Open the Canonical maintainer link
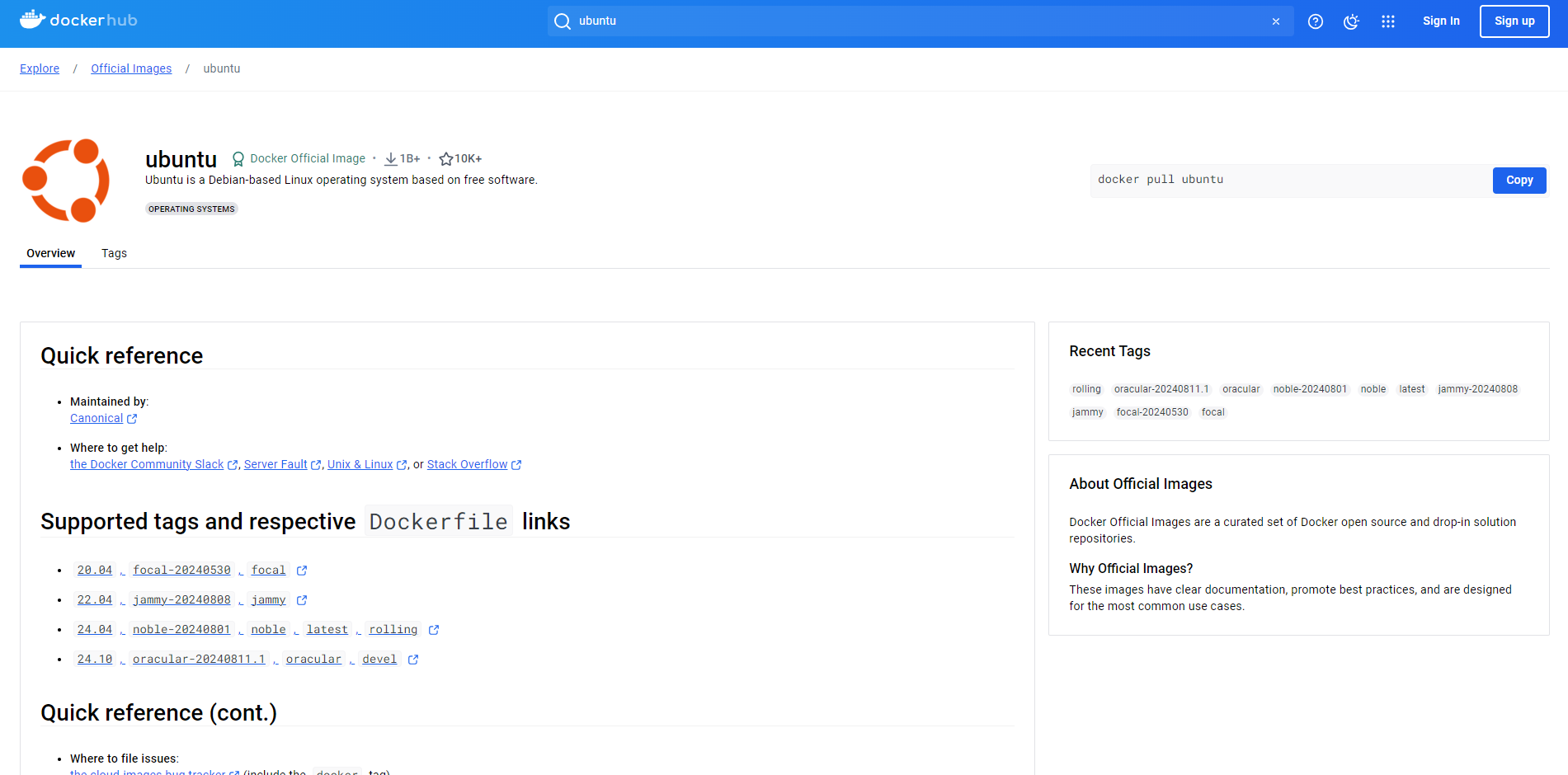1568x775 pixels. (97, 419)
